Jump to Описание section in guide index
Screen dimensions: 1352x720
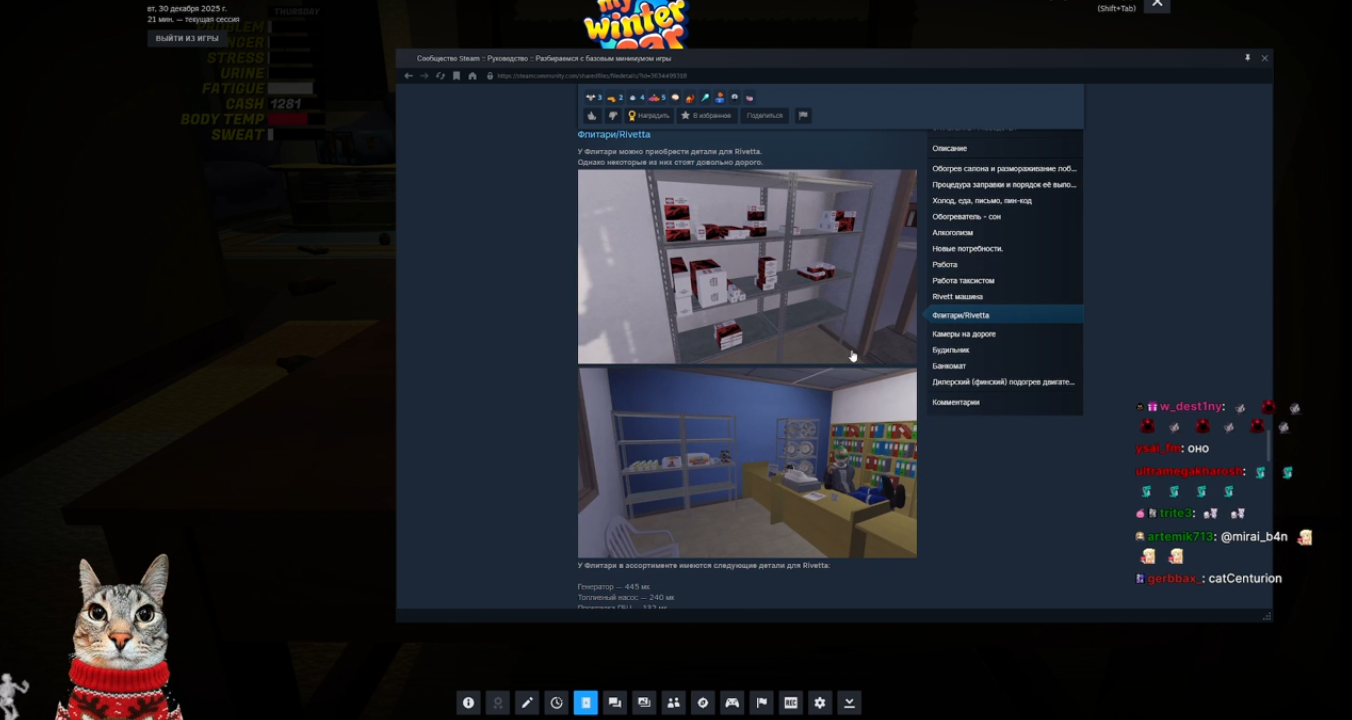(950, 149)
